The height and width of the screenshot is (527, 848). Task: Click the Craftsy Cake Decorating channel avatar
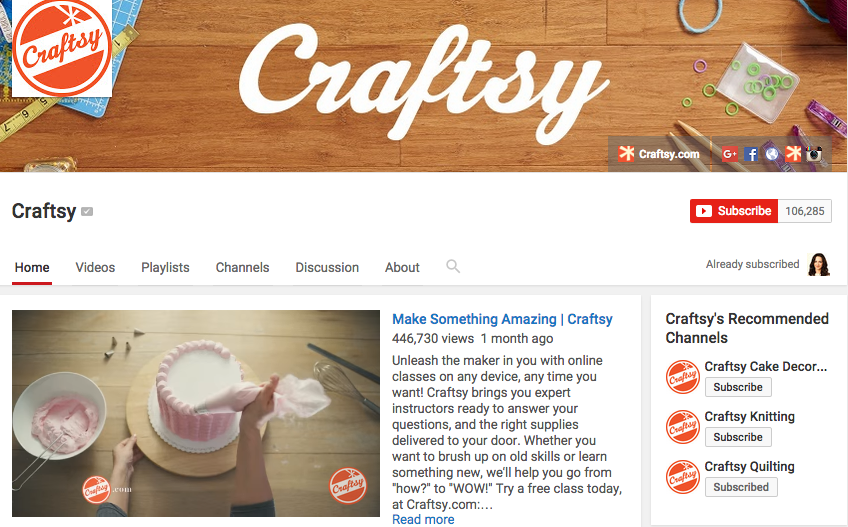pyautogui.click(x=683, y=377)
